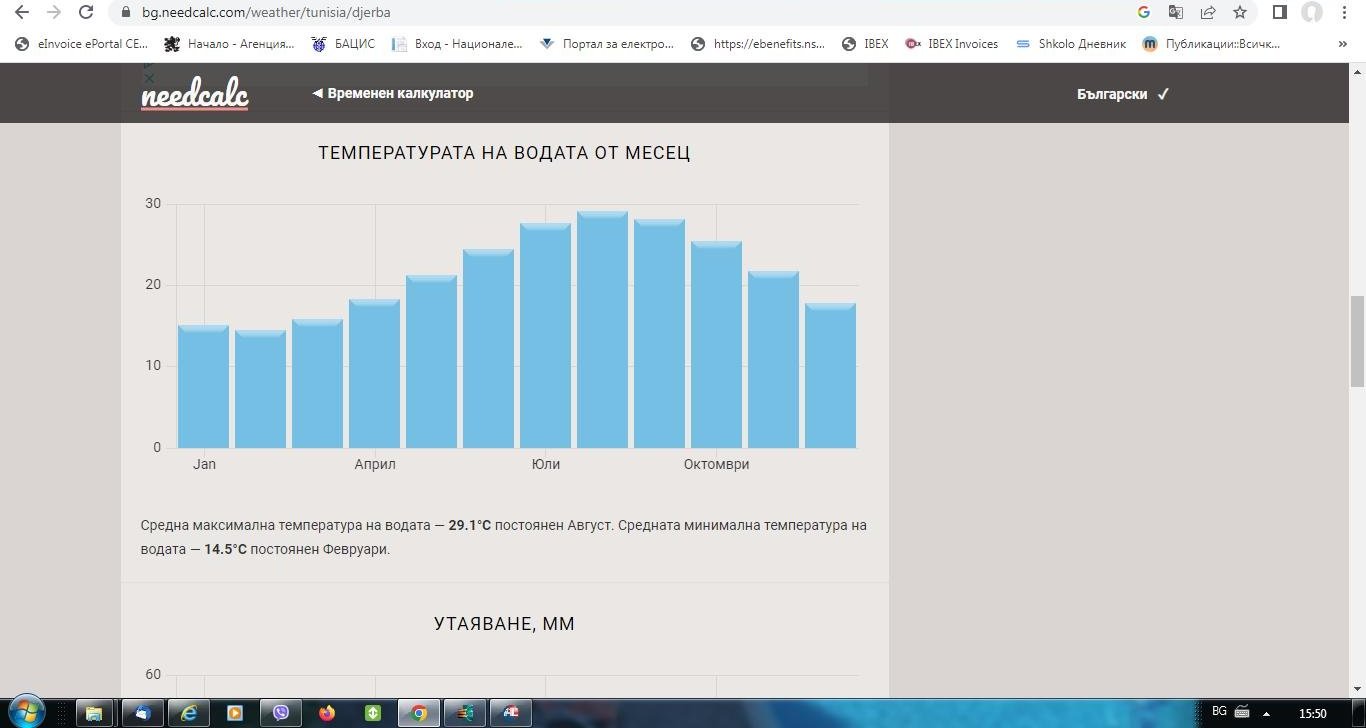Go back to the previous page
1366x728 pixels.
(22, 13)
